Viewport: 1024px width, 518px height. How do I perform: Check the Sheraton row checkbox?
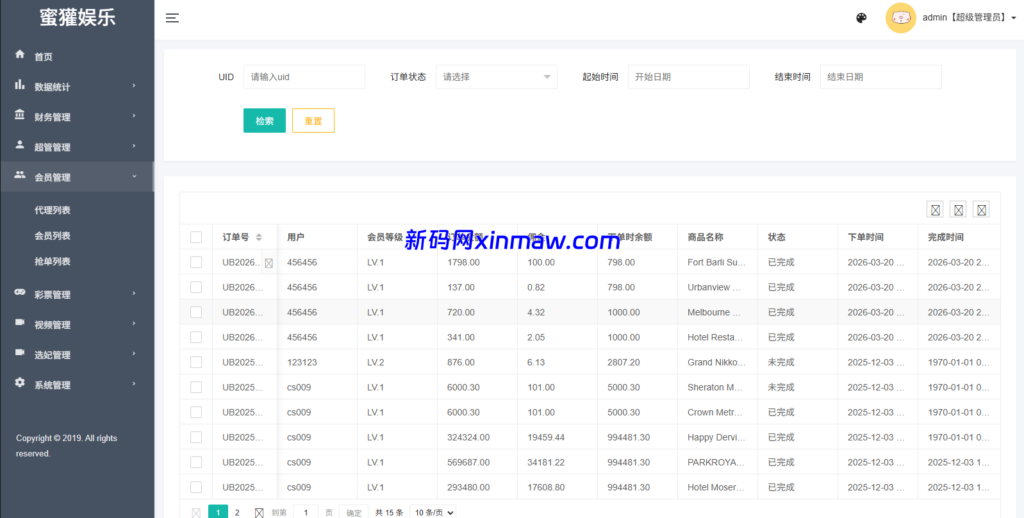click(196, 387)
